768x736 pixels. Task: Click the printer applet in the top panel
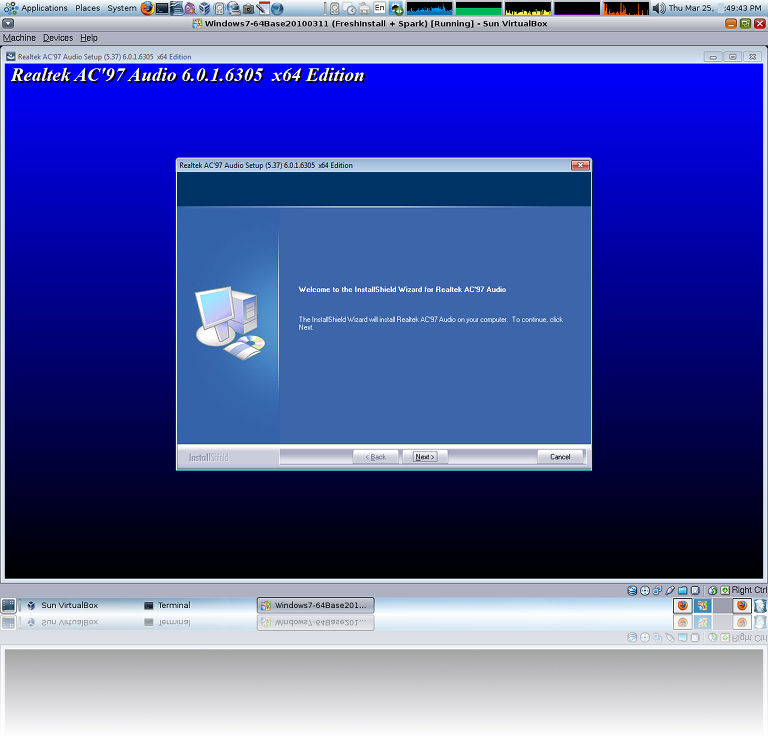364,8
